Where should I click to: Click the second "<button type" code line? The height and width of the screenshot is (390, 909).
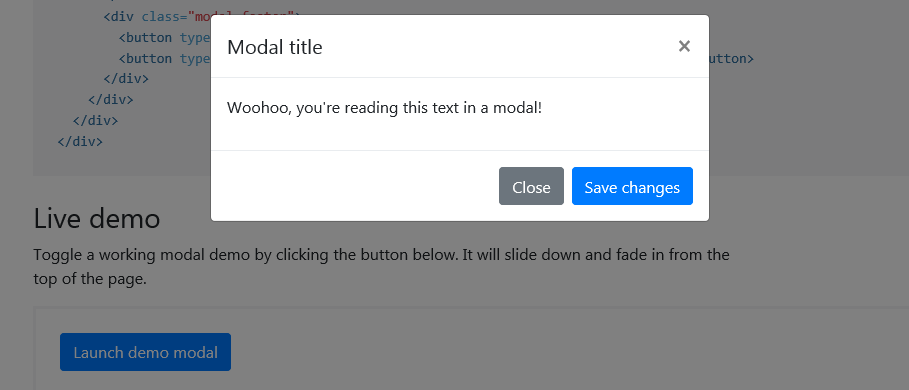[165, 59]
